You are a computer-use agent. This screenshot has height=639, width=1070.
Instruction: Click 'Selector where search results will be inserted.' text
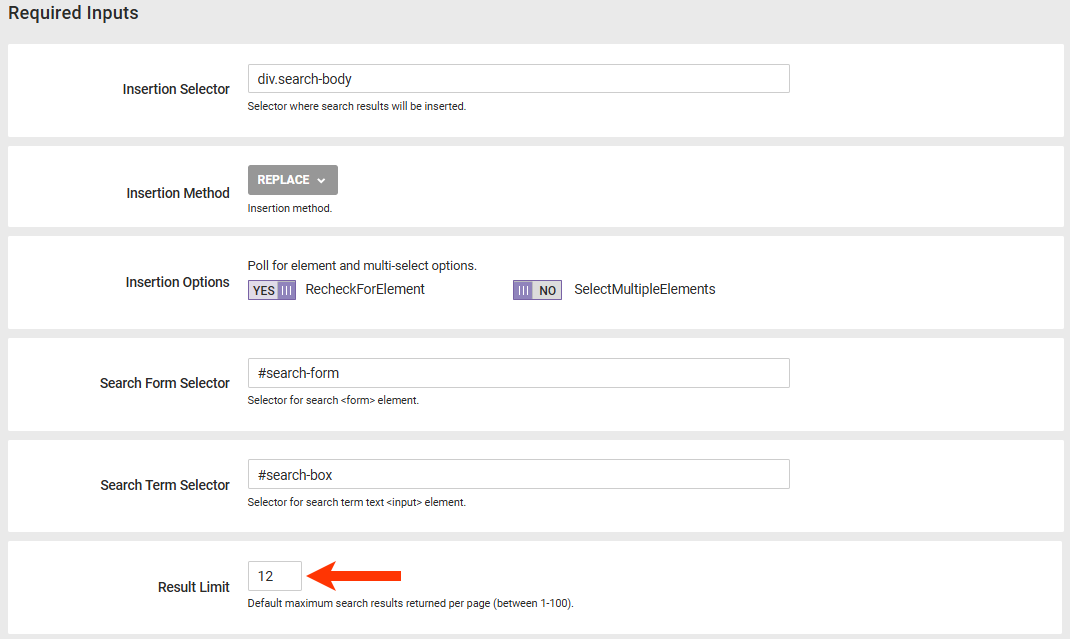pyautogui.click(x=357, y=106)
